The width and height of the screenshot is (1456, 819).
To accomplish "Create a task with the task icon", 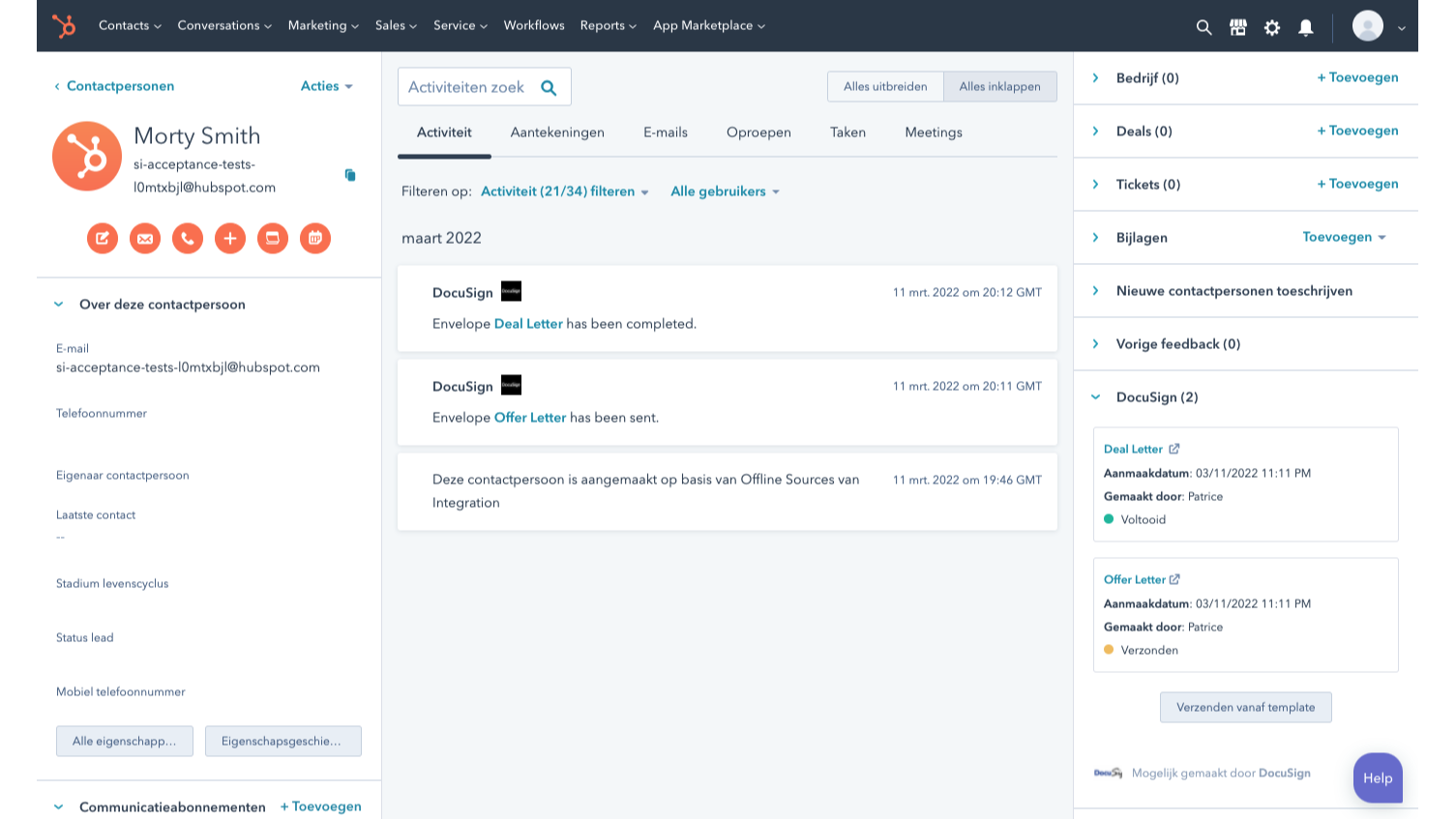I will 273,238.
